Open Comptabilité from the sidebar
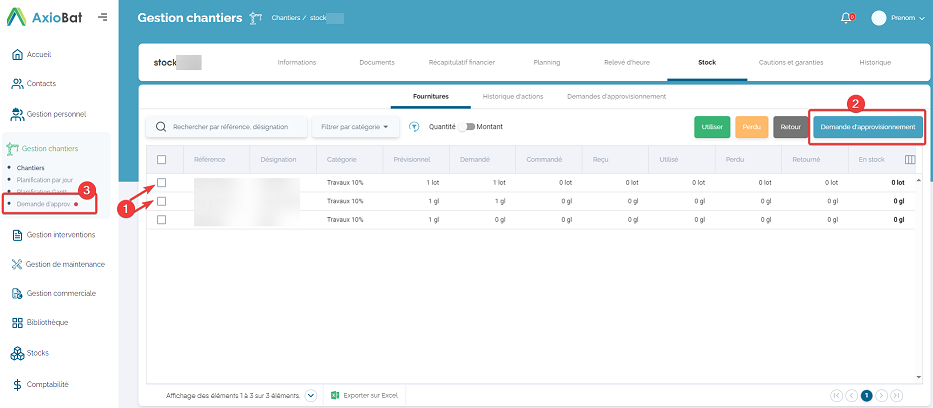 pos(46,384)
